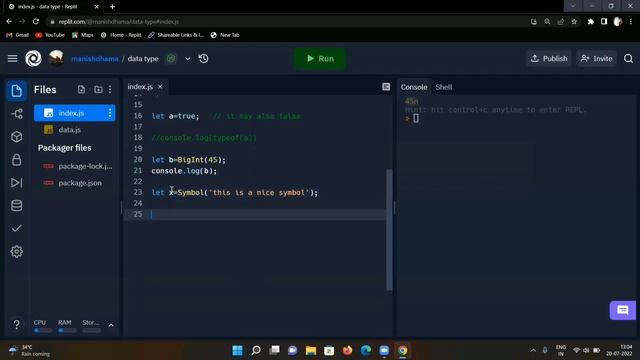Create a new folder in Files
640x360 pixels.
98,89
